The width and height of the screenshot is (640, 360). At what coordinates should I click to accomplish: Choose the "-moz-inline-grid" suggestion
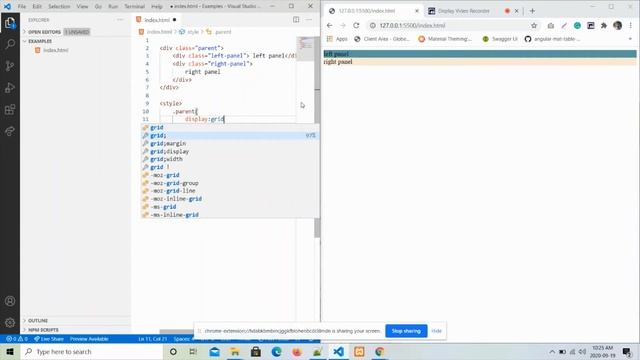point(229,199)
